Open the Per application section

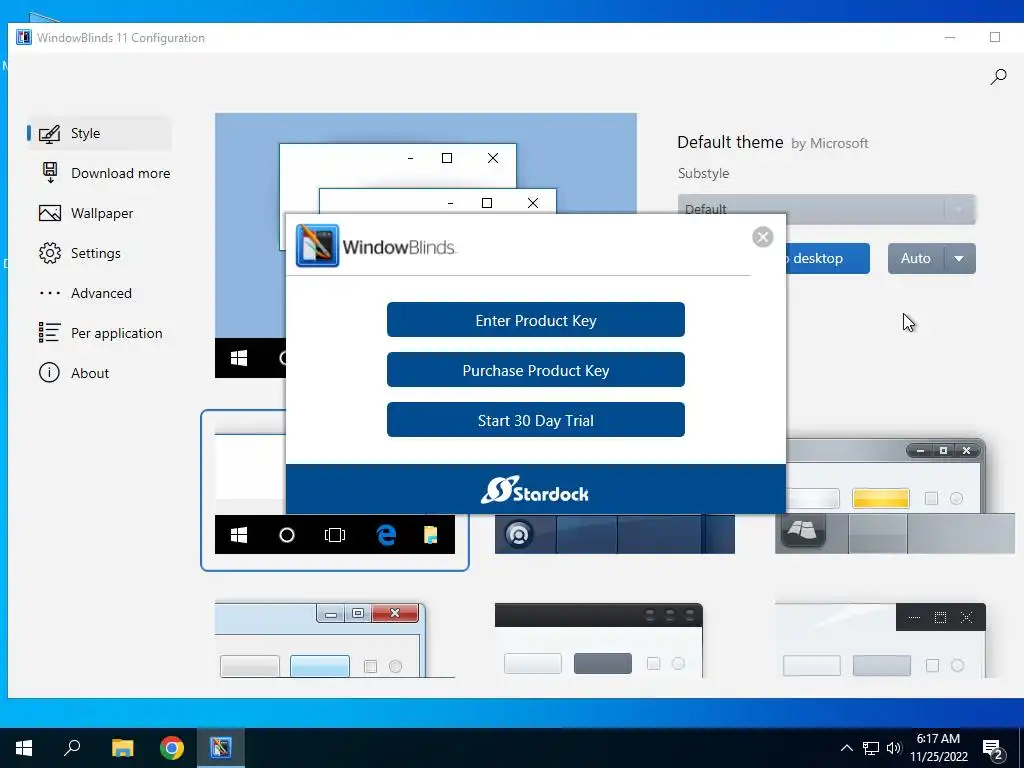99,333
